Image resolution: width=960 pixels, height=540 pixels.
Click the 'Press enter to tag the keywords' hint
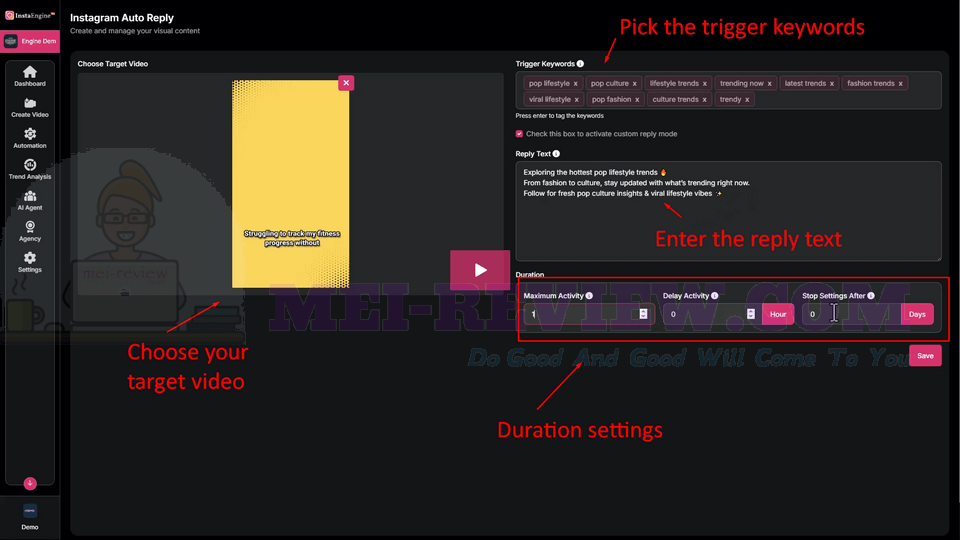click(x=559, y=116)
